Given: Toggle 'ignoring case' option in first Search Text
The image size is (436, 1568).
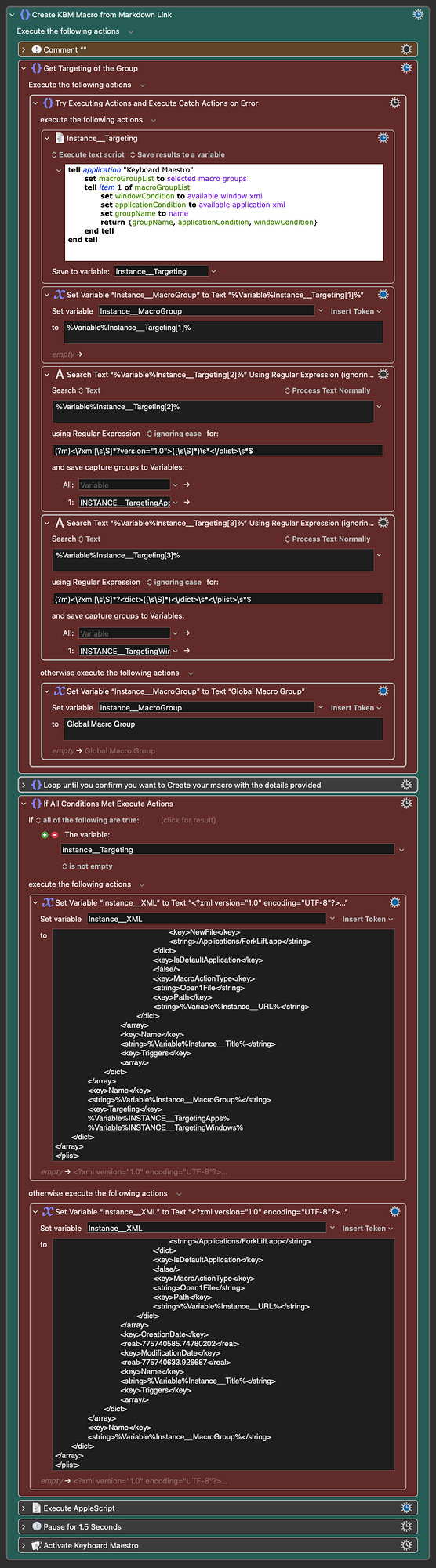Looking at the screenshot, I should (x=174, y=434).
